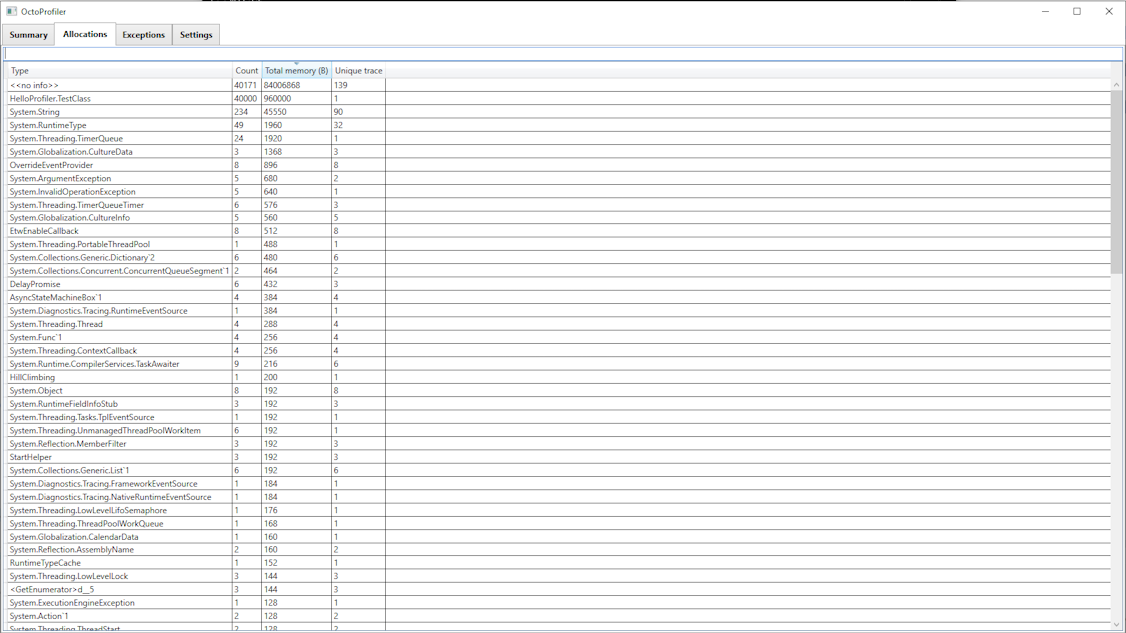
Task: Select the DelayPromise row
Action: point(559,284)
